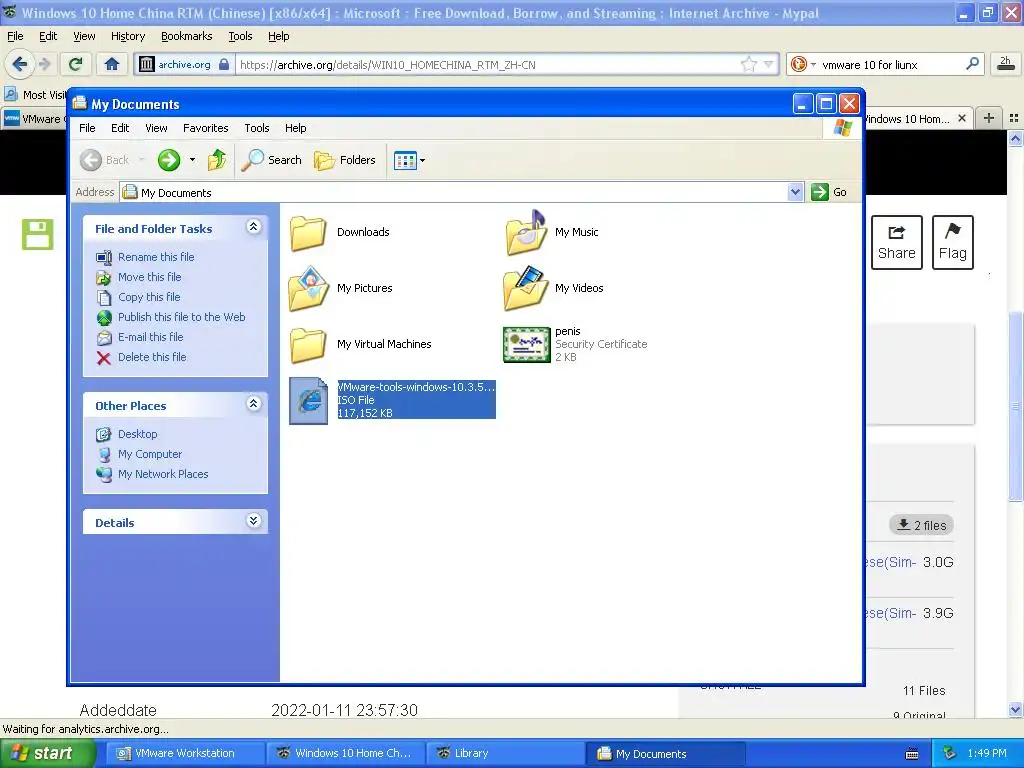Click the Rename this file icon
This screenshot has height=768, width=1024.
[x=104, y=257]
